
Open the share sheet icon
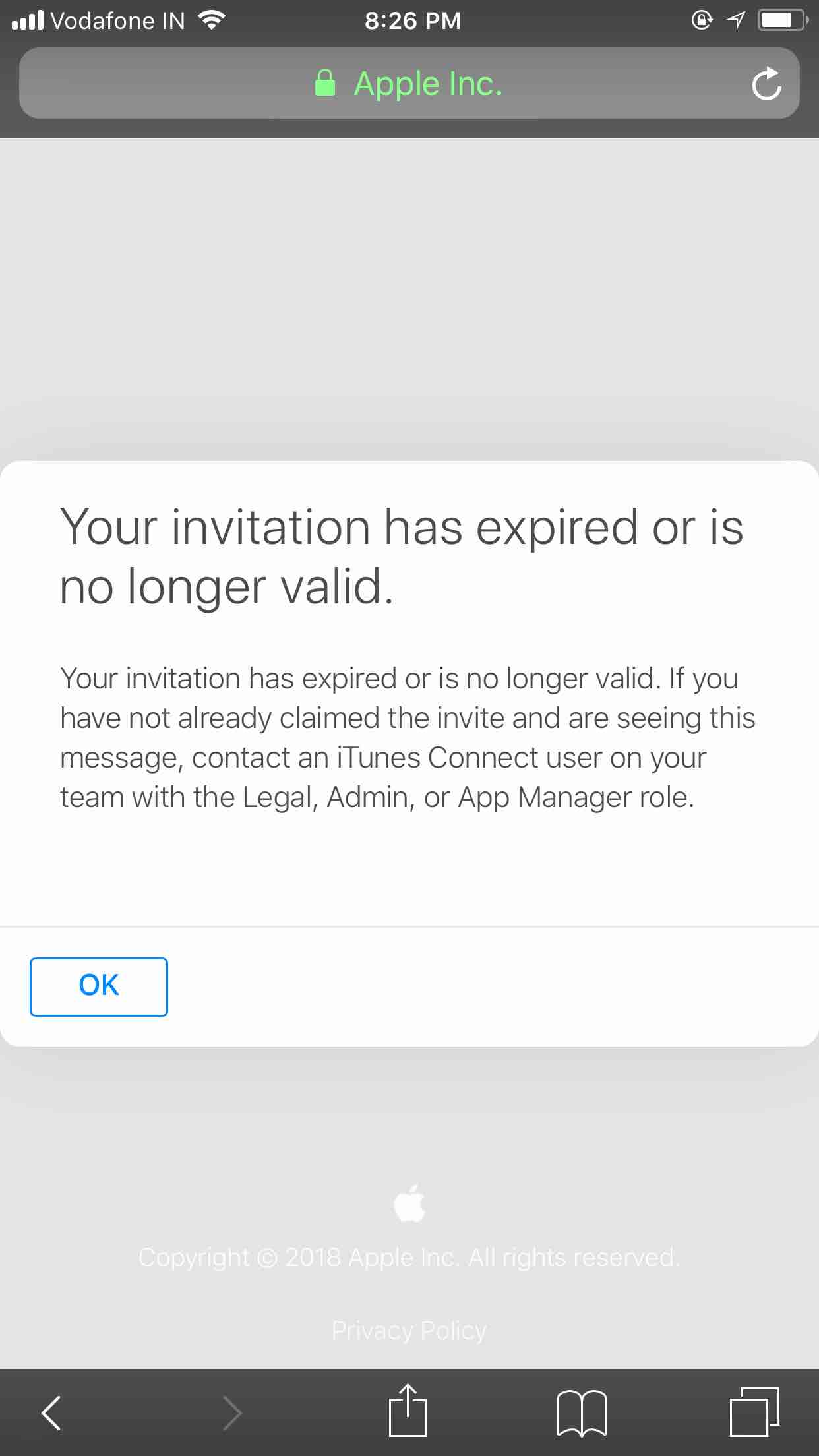click(x=408, y=1411)
